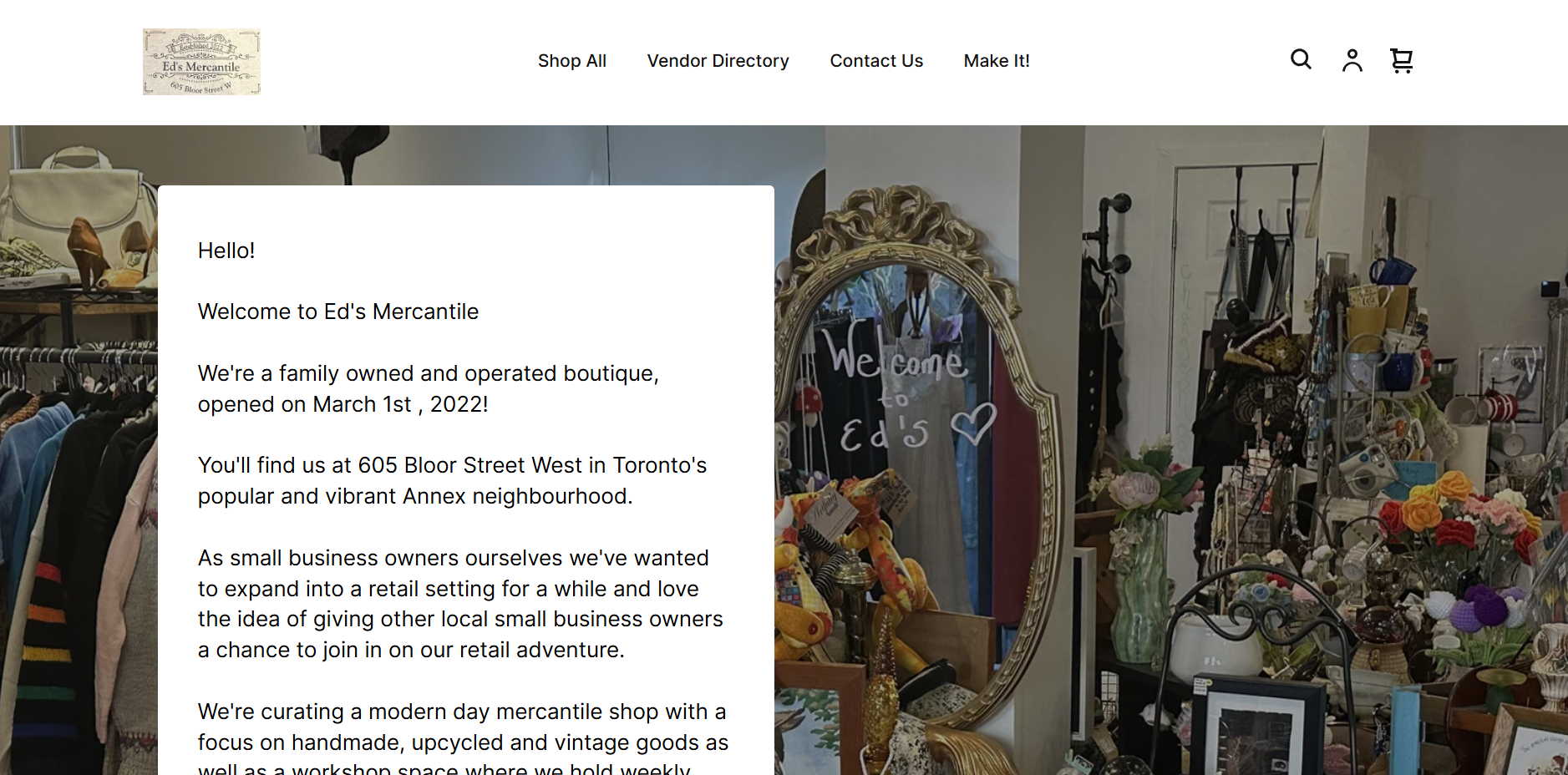Viewport: 1568px width, 775px height.
Task: Open the search magnifier icon
Action: [1301, 59]
